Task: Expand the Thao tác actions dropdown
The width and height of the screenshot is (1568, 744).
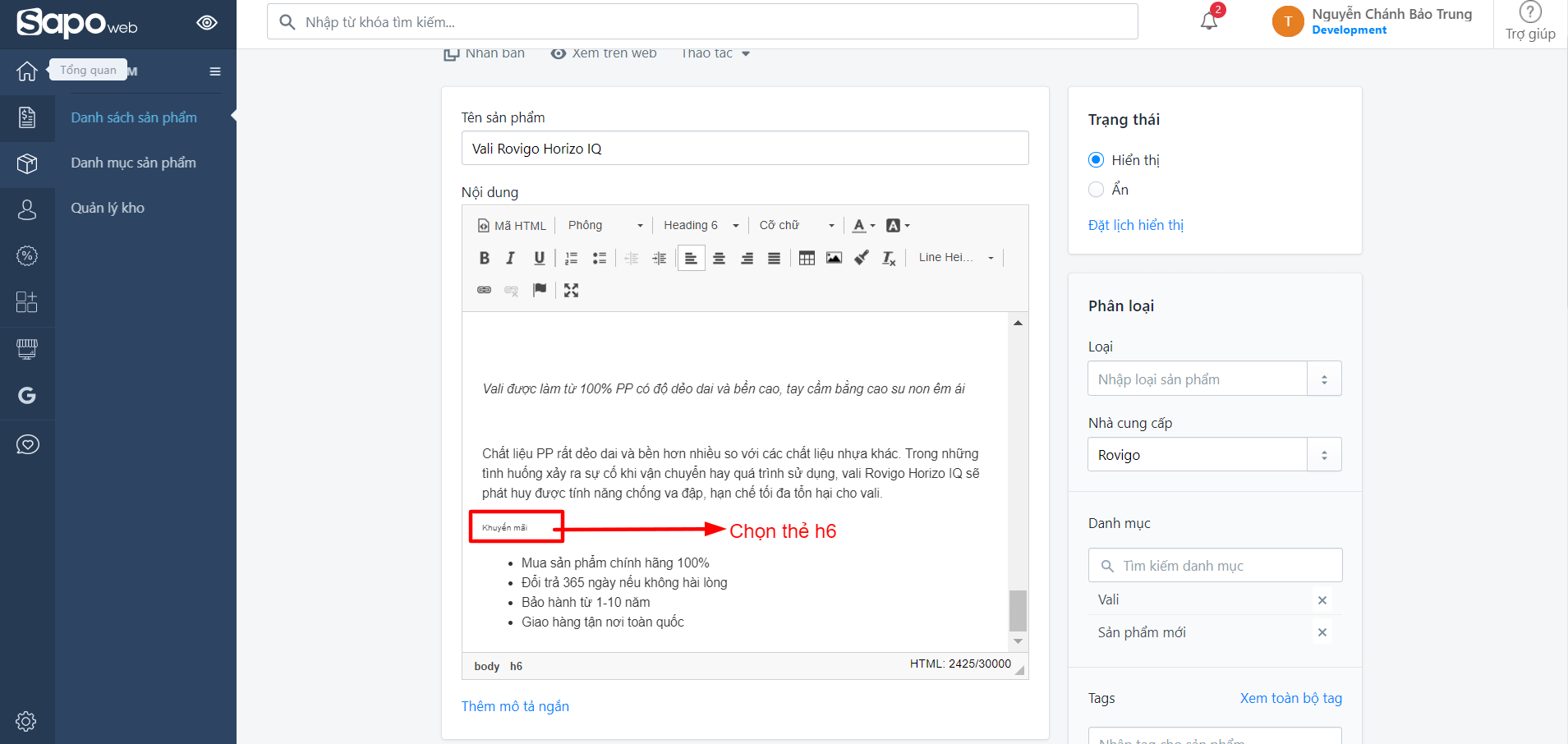Action: click(x=715, y=53)
